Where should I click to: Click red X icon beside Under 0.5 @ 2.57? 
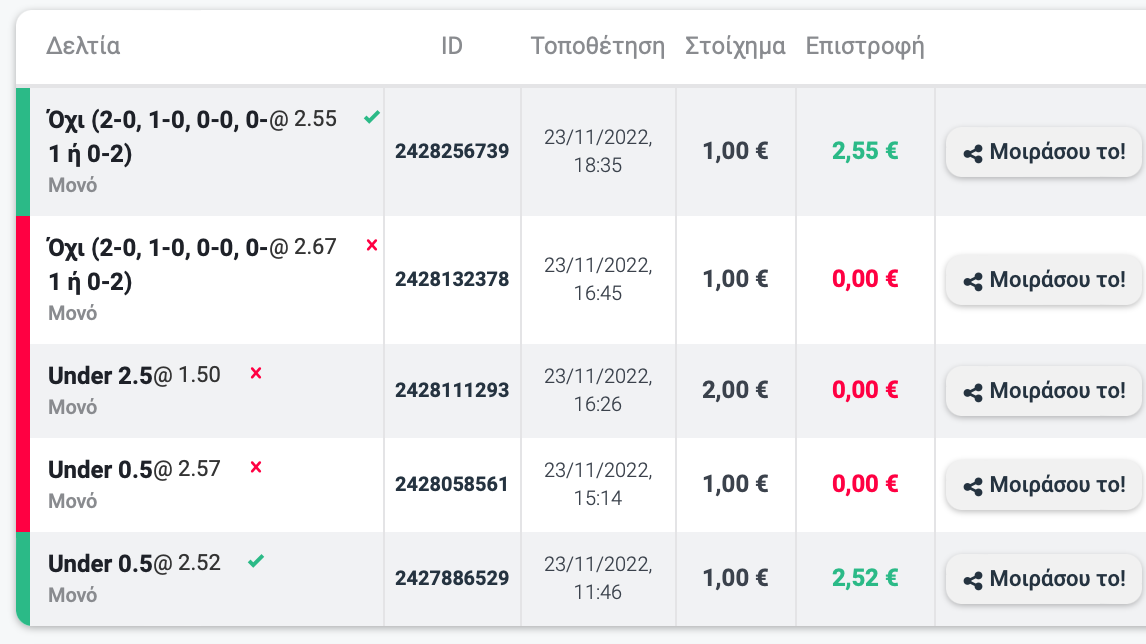tap(256, 467)
